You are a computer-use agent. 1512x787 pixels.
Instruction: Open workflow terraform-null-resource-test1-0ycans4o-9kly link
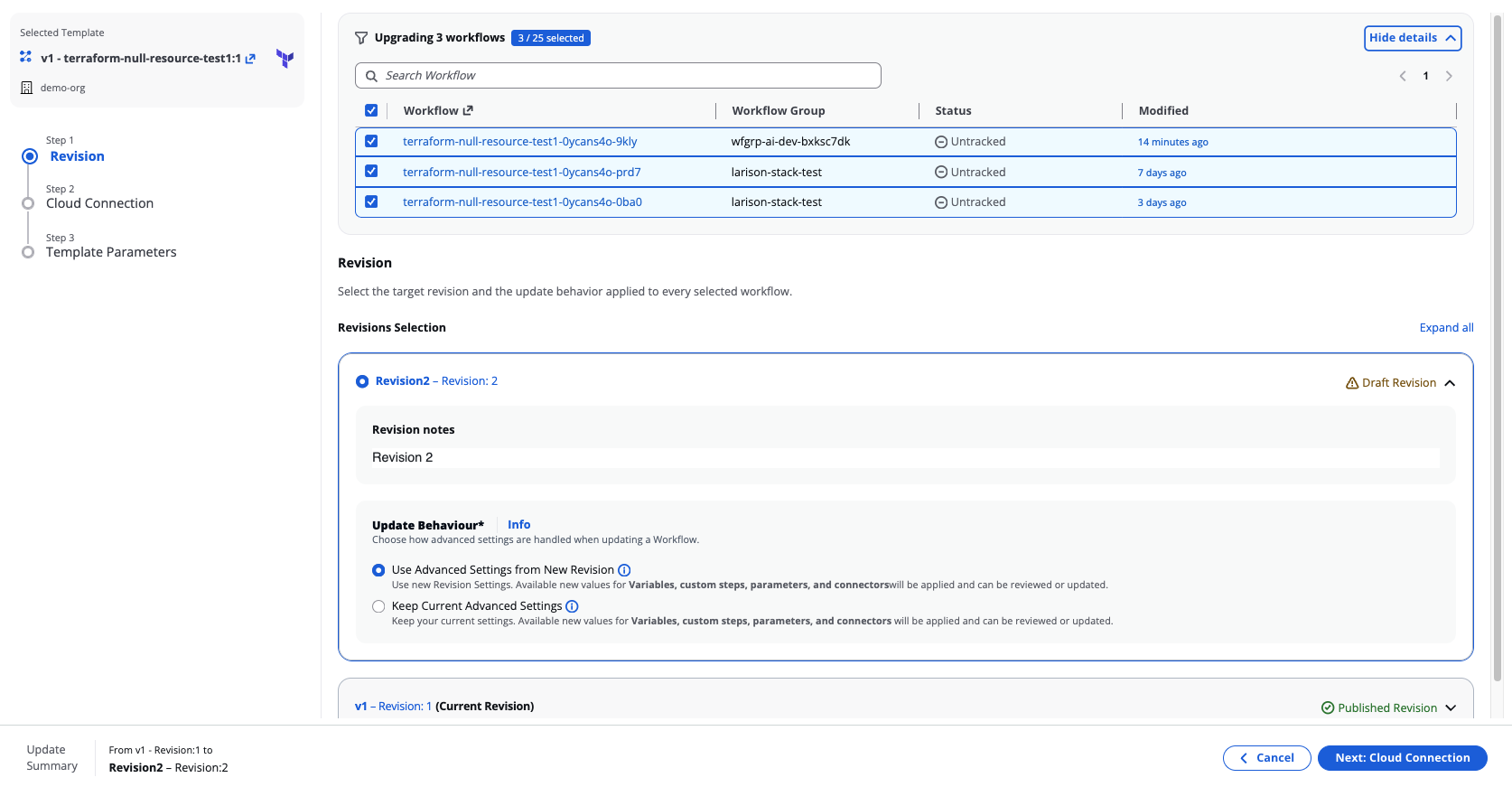point(519,142)
